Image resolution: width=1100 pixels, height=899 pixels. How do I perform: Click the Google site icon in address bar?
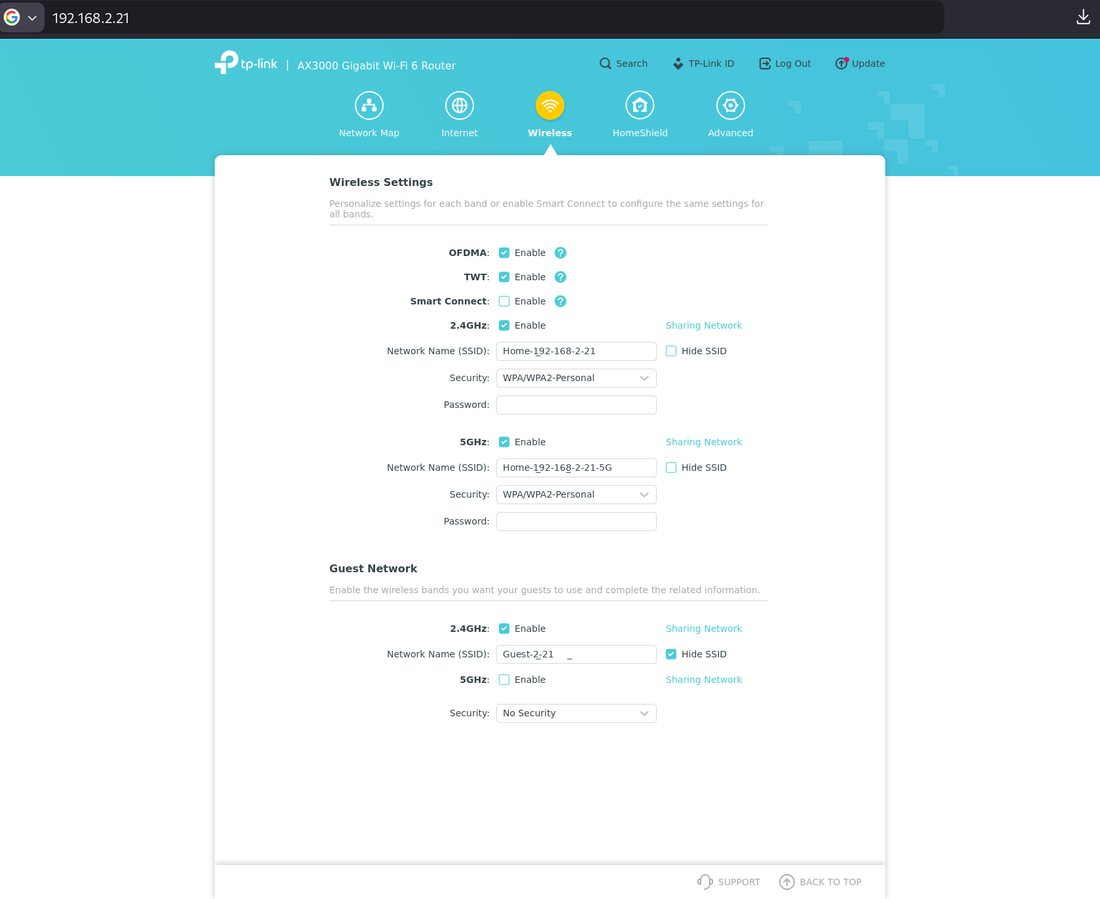[x=12, y=18]
